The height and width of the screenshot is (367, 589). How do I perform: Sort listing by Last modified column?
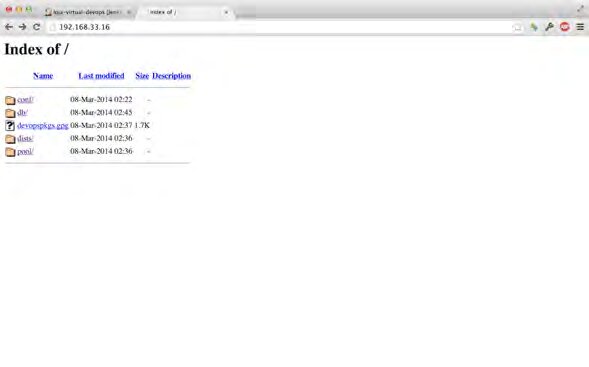101,76
